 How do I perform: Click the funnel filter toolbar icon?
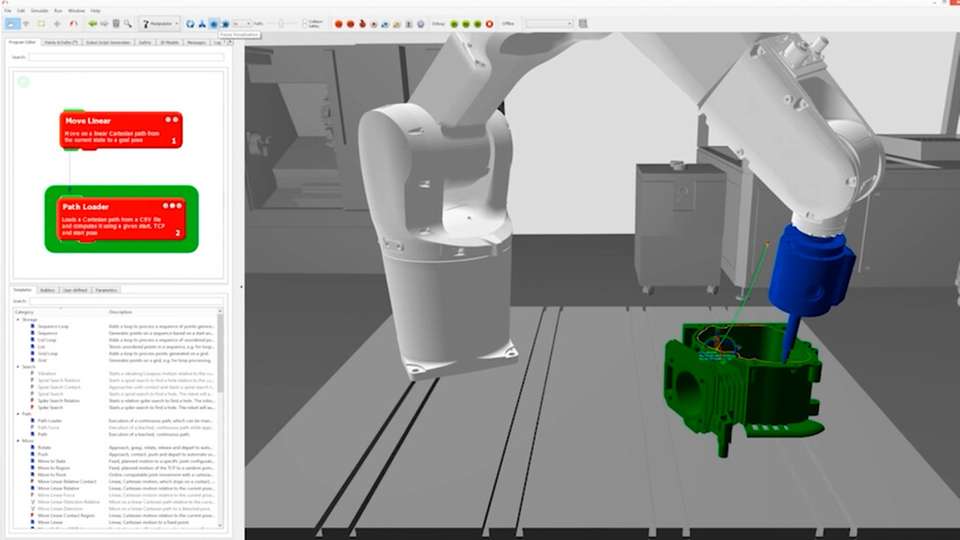(x=26, y=24)
